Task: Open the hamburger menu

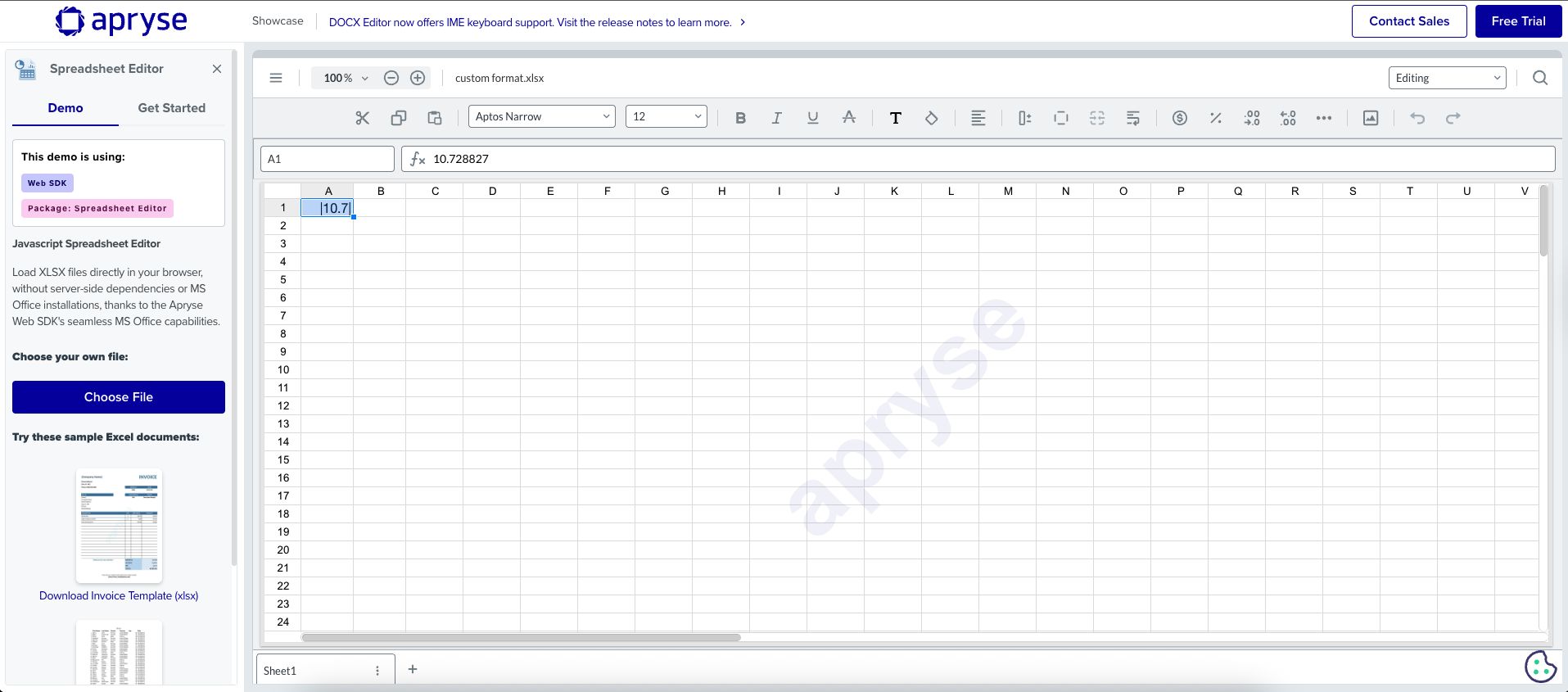Action: 276,78
